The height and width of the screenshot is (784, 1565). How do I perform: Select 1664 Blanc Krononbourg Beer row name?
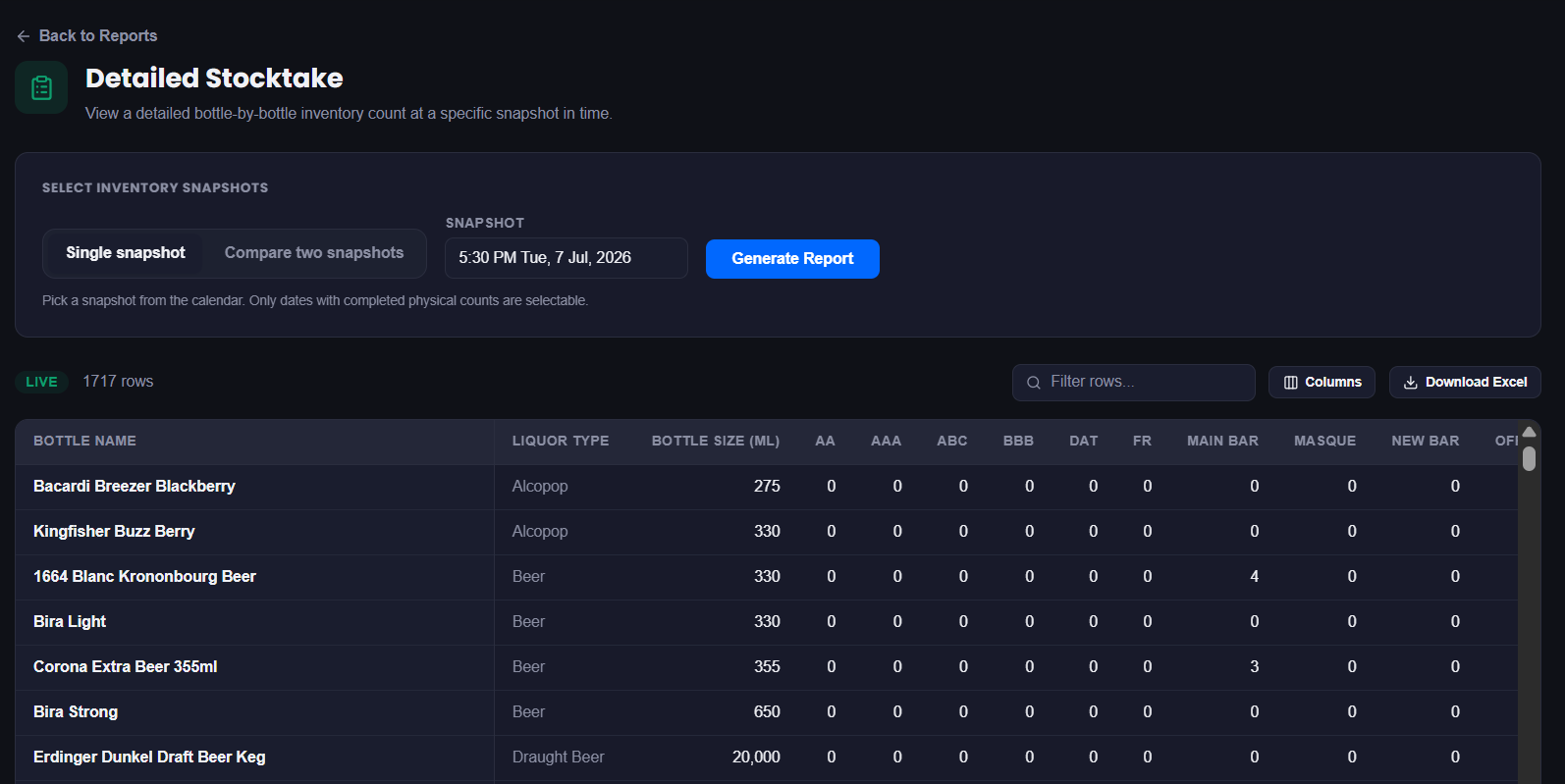144,577
